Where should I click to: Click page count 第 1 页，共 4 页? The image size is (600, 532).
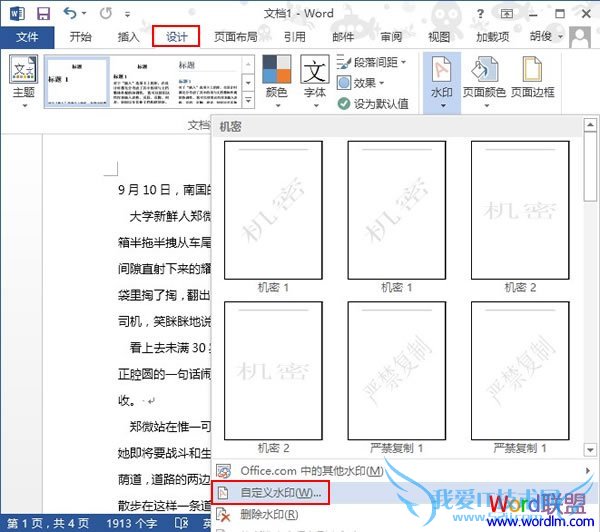47,523
